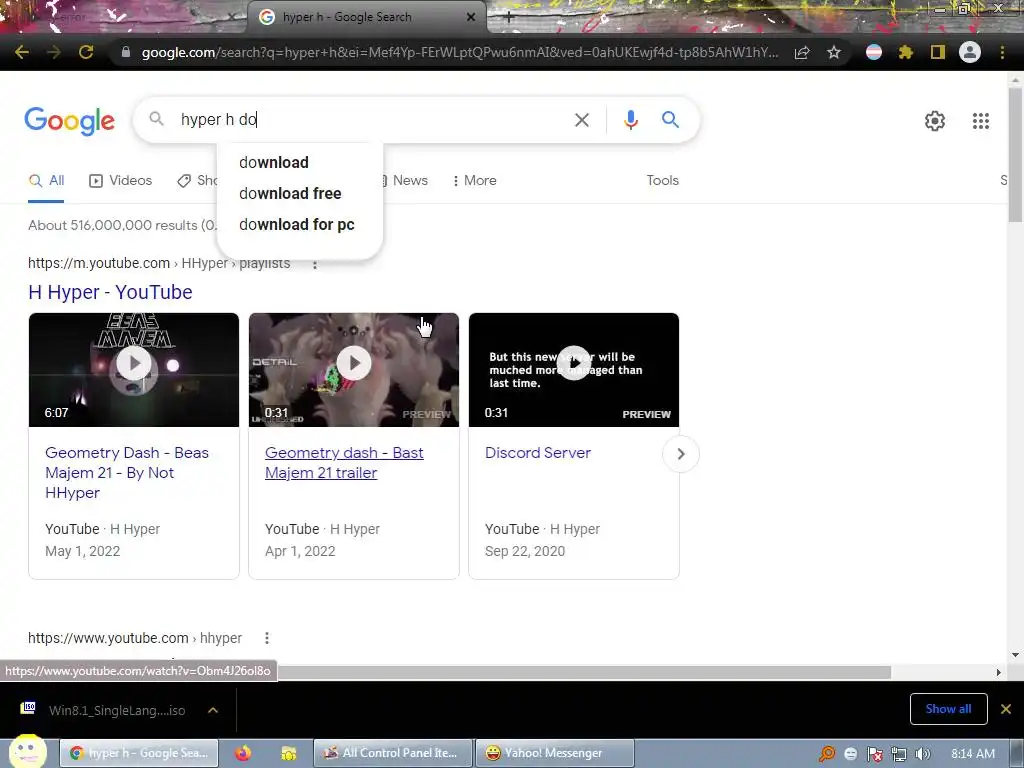Click the action center flag tray icon
Screen dimensions: 1024x768
(874, 754)
